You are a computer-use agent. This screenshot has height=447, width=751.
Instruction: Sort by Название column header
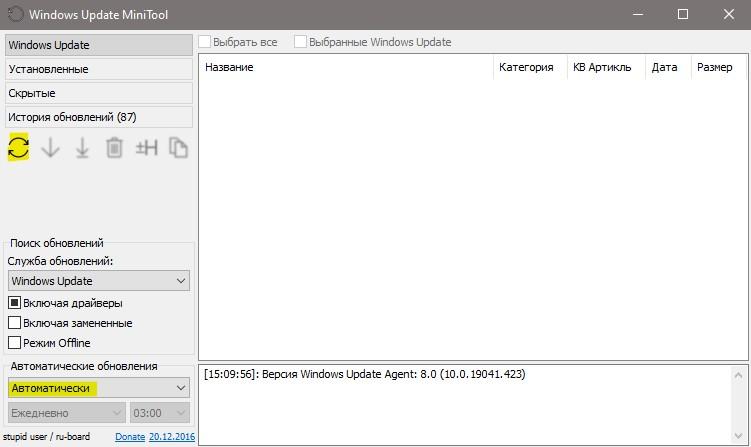coord(346,67)
